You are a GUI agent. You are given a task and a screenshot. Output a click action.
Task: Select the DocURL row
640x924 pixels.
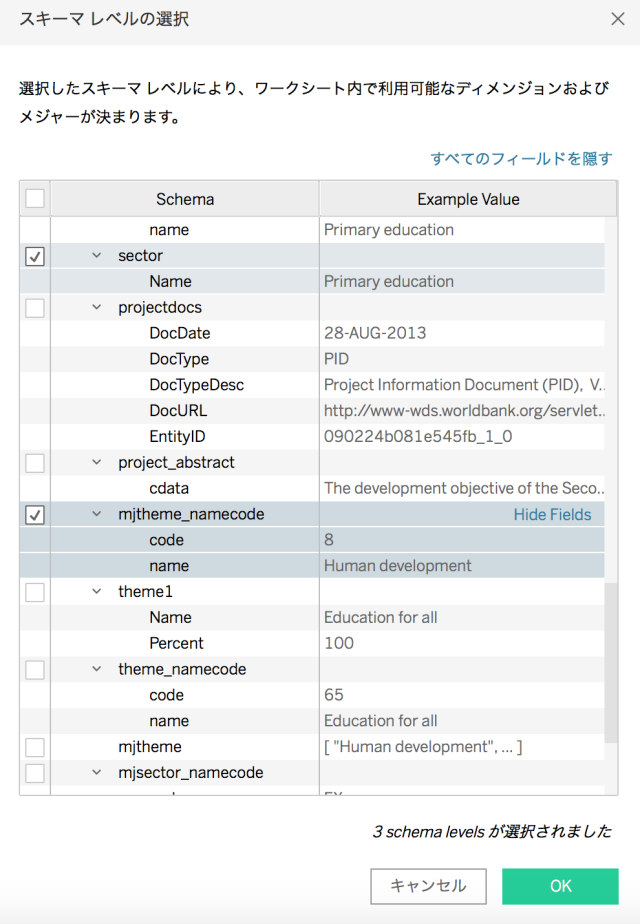coord(312,411)
